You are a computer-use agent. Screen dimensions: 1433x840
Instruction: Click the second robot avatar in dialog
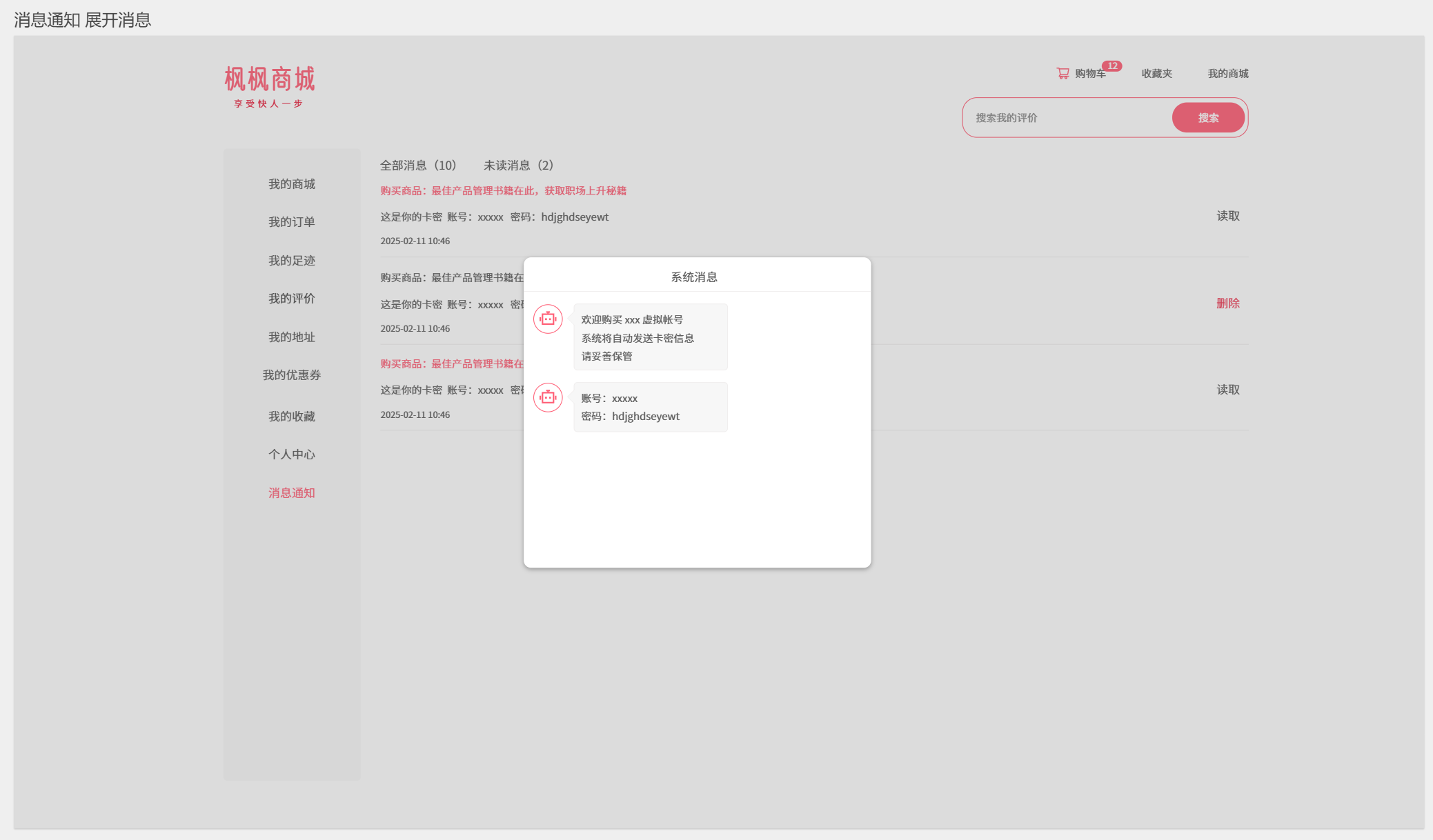[548, 398]
